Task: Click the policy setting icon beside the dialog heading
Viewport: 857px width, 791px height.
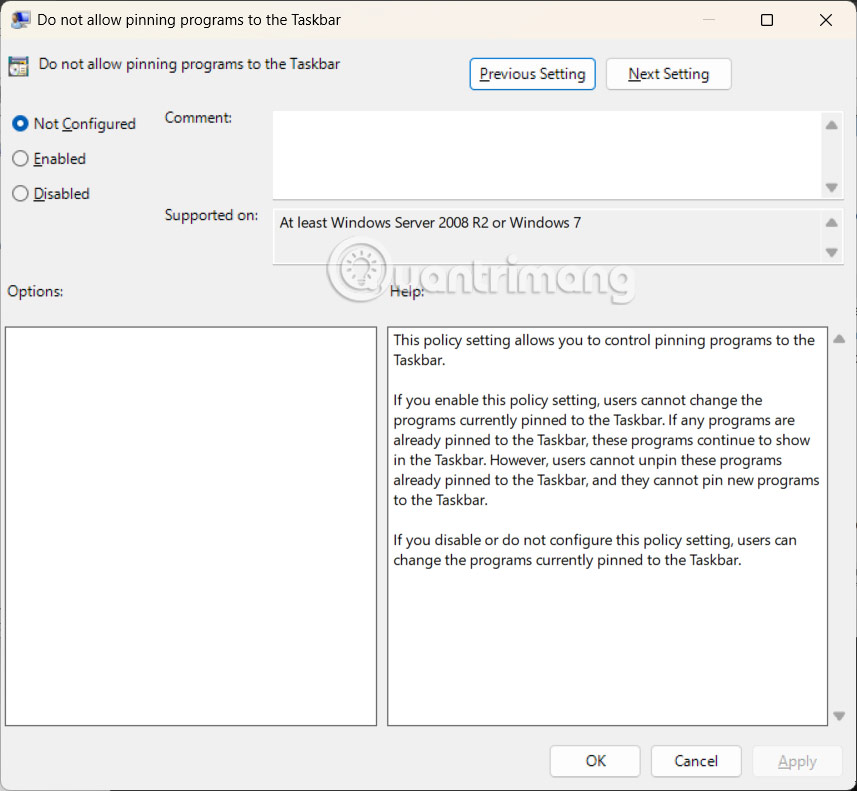Action: pos(18,64)
